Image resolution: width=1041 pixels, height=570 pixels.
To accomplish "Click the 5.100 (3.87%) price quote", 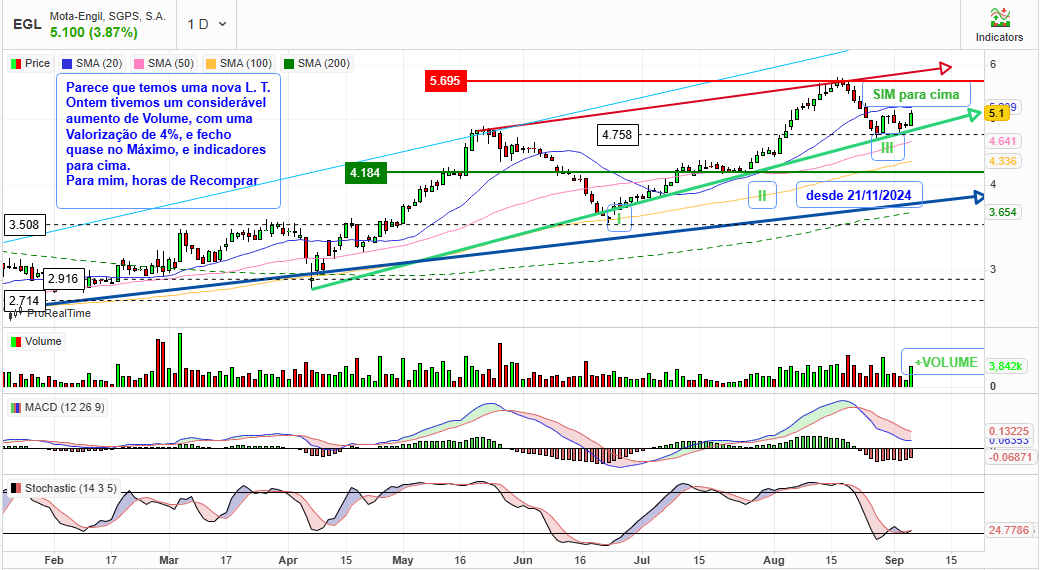I will (x=94, y=32).
